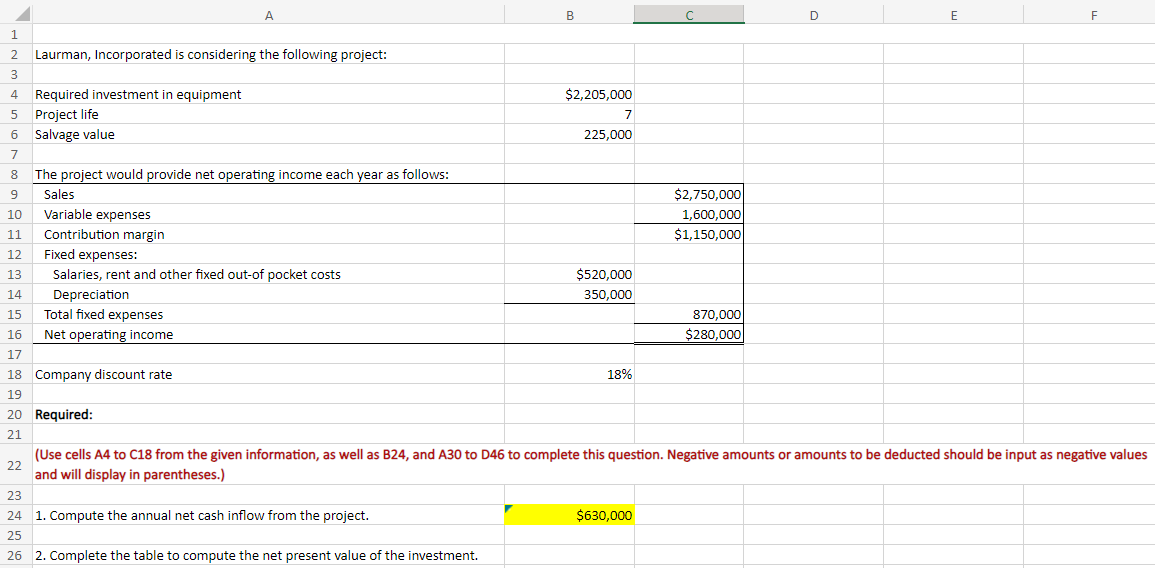Click sales value $2,750,000

click(x=689, y=194)
